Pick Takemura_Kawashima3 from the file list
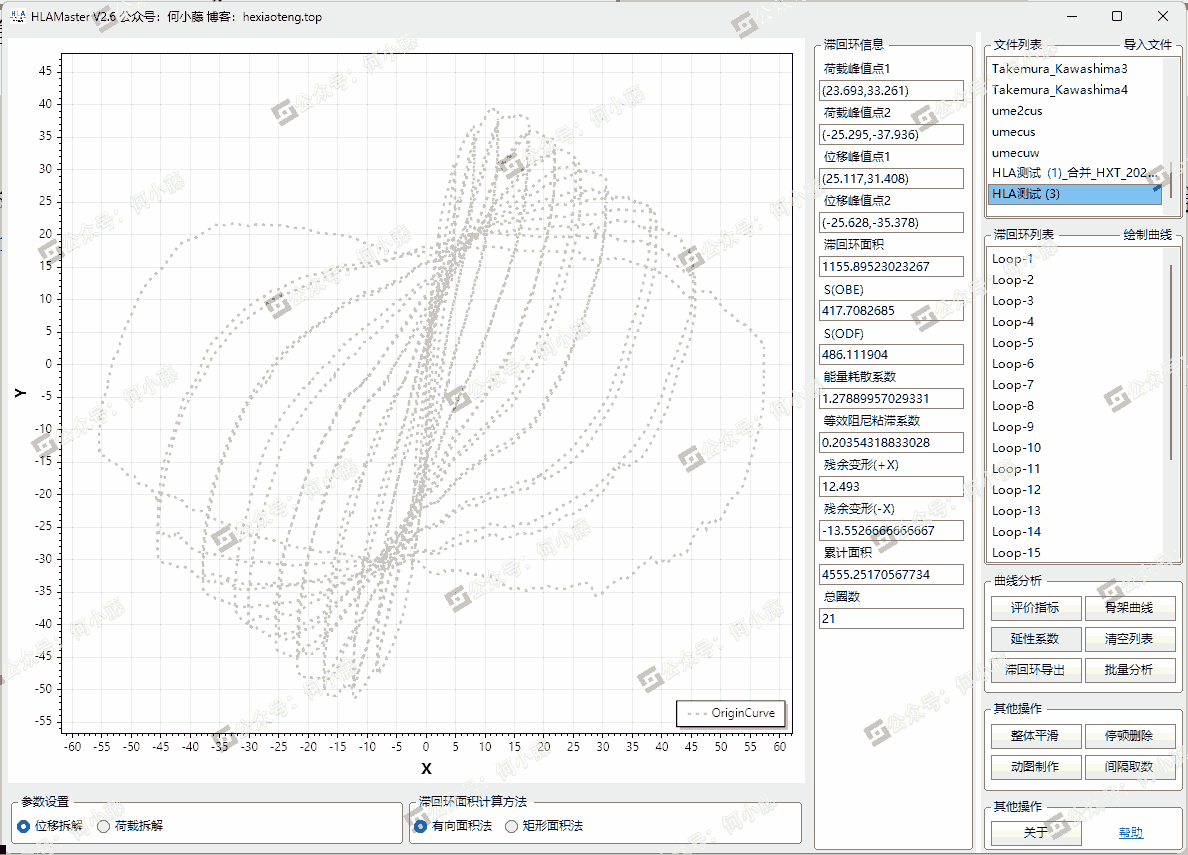The width and height of the screenshot is (1188, 855). click(1059, 69)
